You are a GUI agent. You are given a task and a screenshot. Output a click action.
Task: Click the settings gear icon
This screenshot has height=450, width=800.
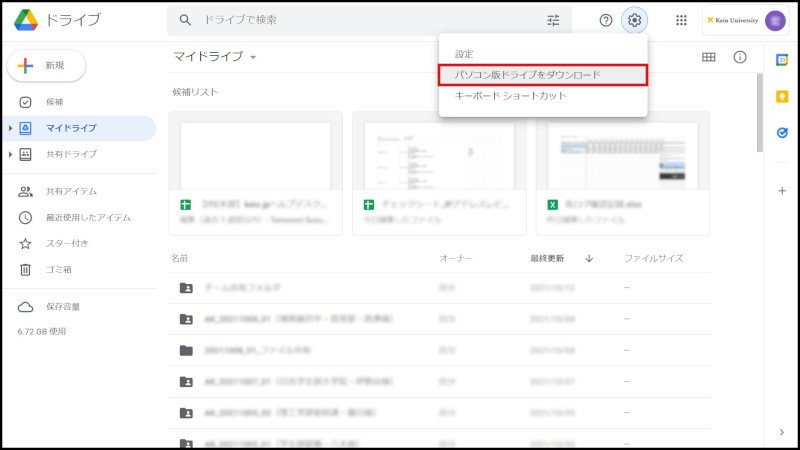[x=635, y=20]
